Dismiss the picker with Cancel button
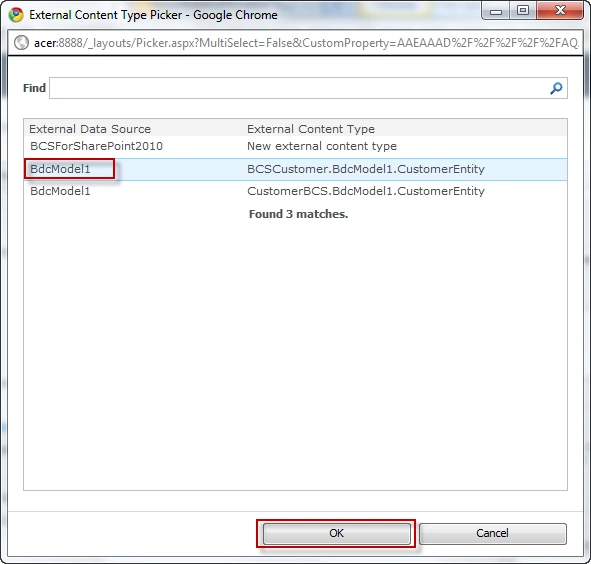Screen dimensions: 591x564 point(492,533)
